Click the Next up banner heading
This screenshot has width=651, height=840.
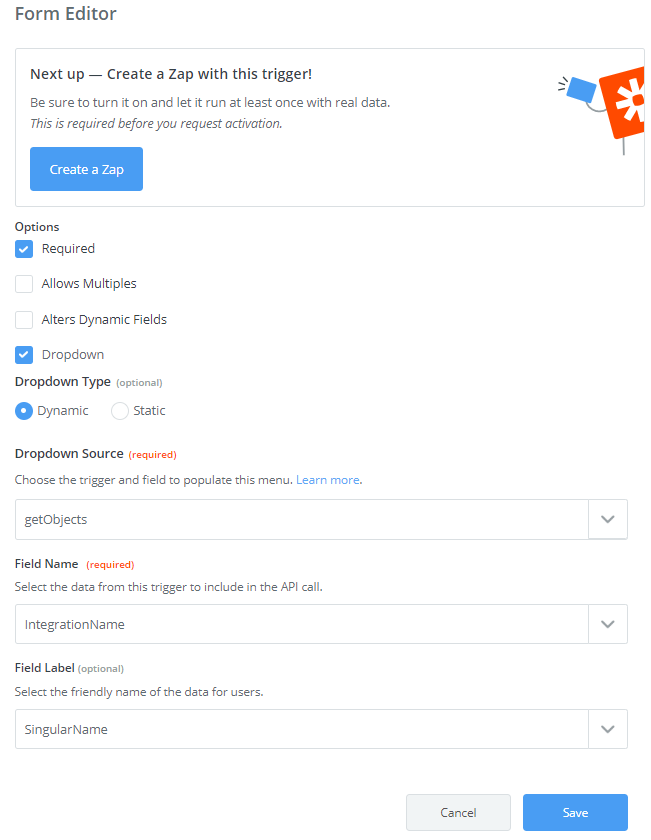tap(171, 74)
